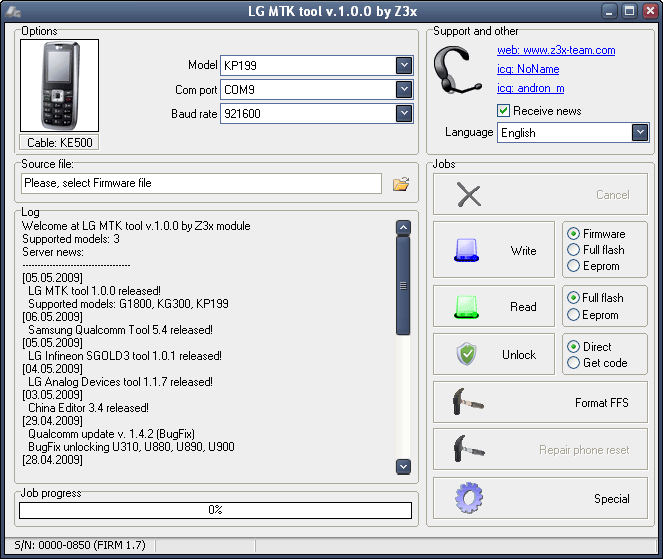The width and height of the screenshot is (663, 559).
Task: Click the Write button label
Action: click(523, 251)
